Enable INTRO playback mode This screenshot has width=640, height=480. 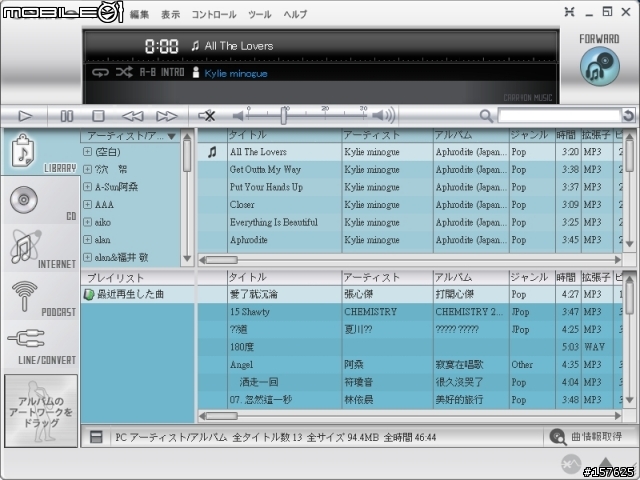(x=172, y=72)
